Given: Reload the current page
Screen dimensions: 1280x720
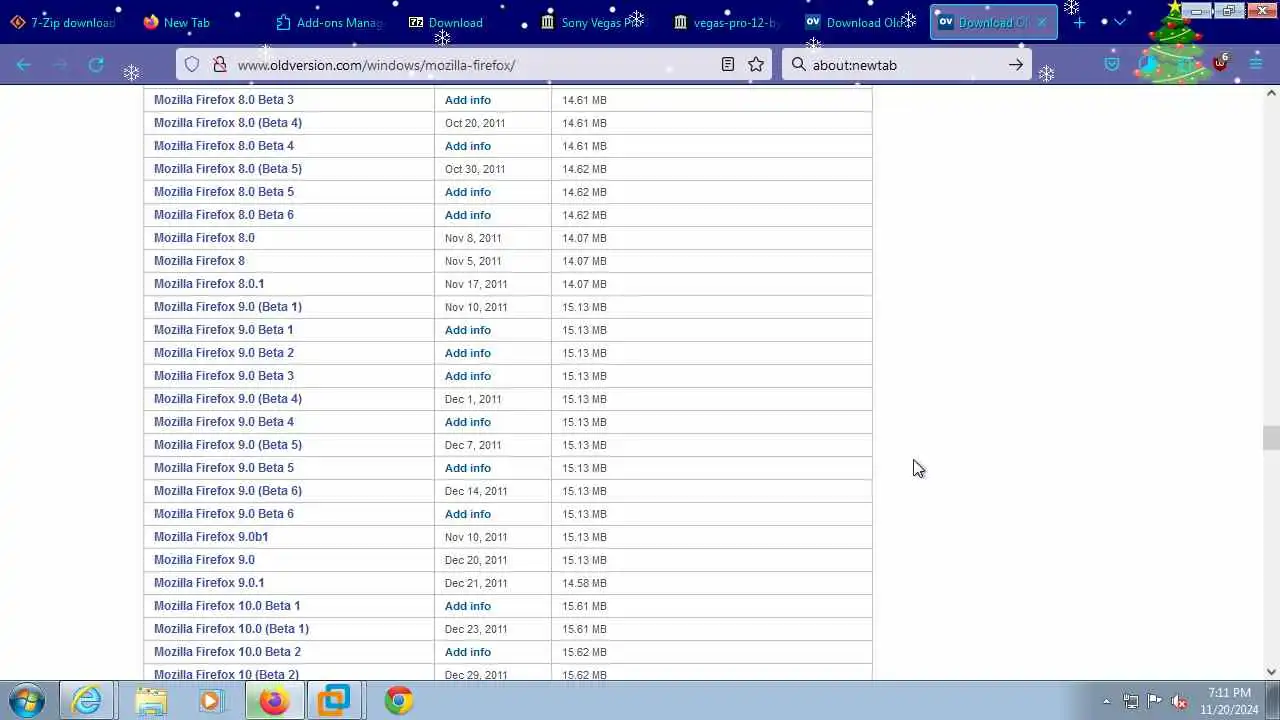Looking at the screenshot, I should [96, 65].
